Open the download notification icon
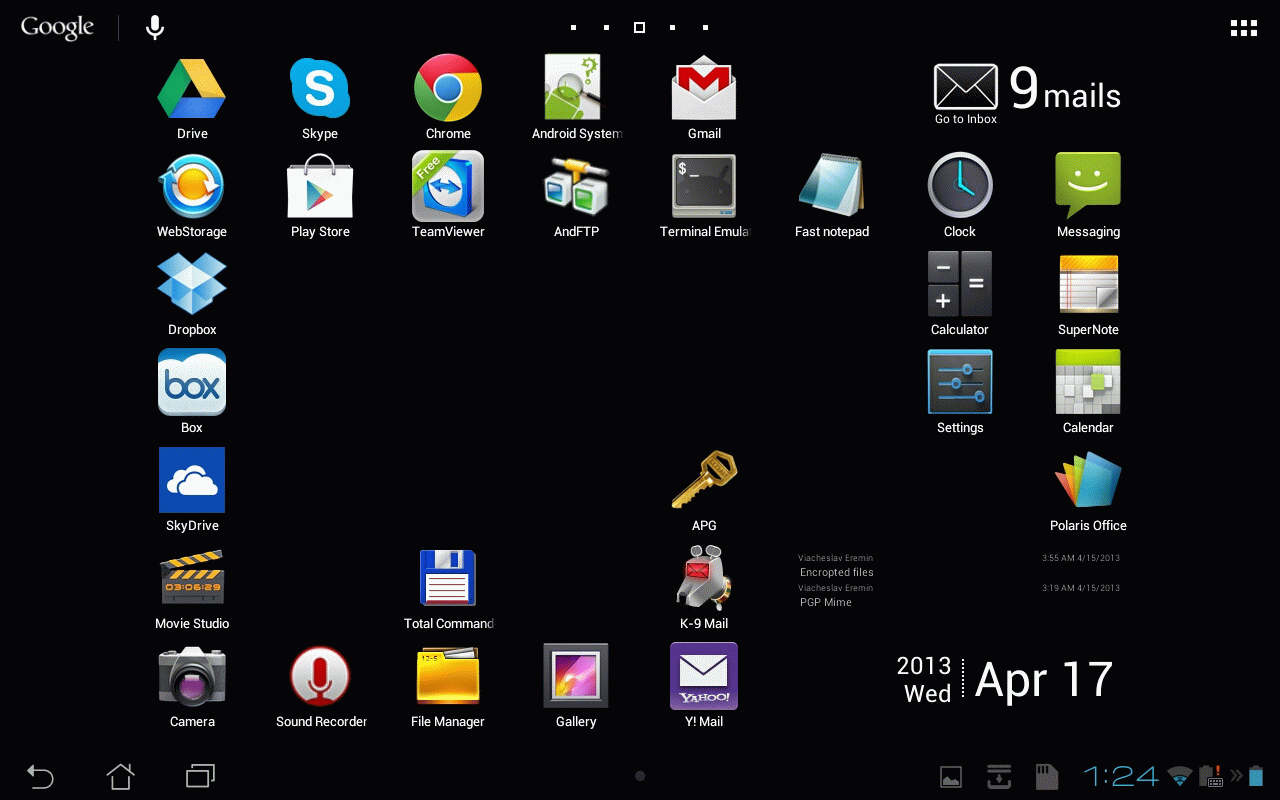This screenshot has width=1280, height=800. click(999, 776)
